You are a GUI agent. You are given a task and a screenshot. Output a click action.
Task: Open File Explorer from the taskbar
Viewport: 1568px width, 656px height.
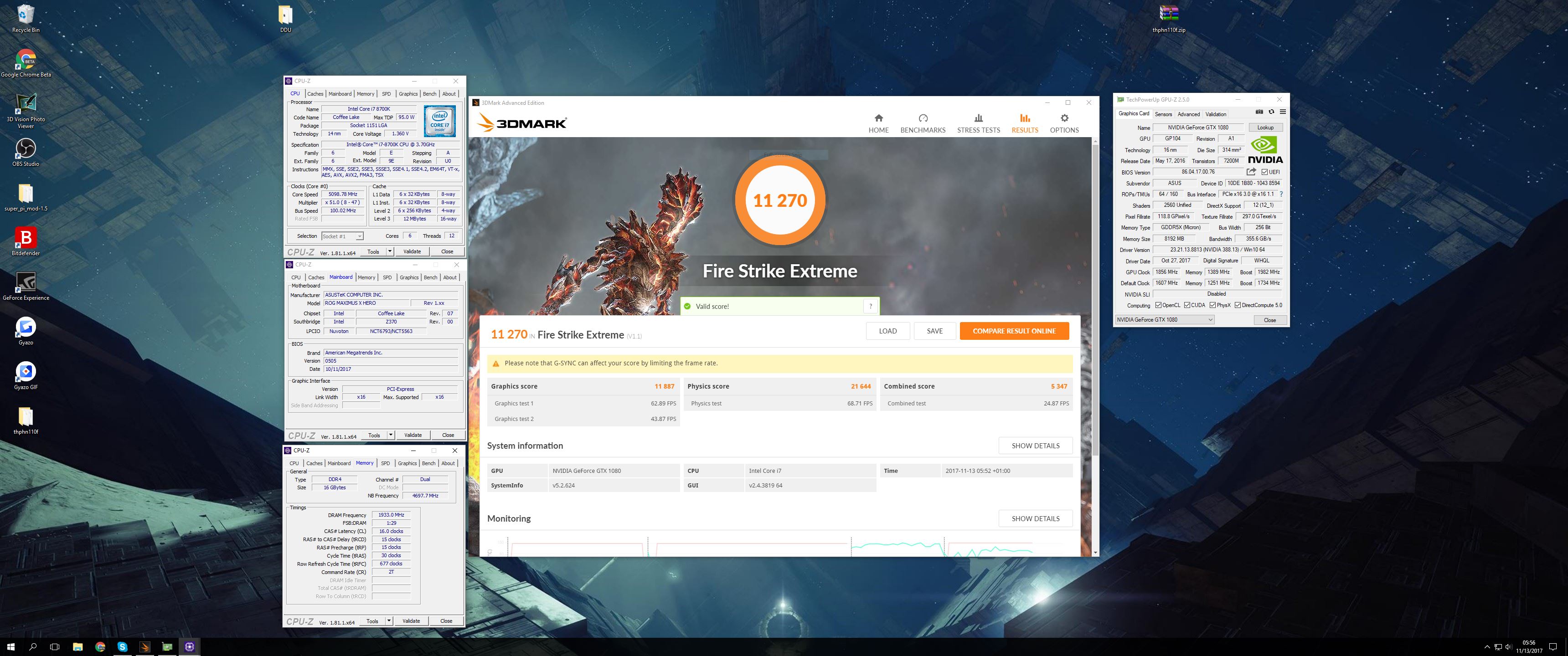click(x=78, y=647)
